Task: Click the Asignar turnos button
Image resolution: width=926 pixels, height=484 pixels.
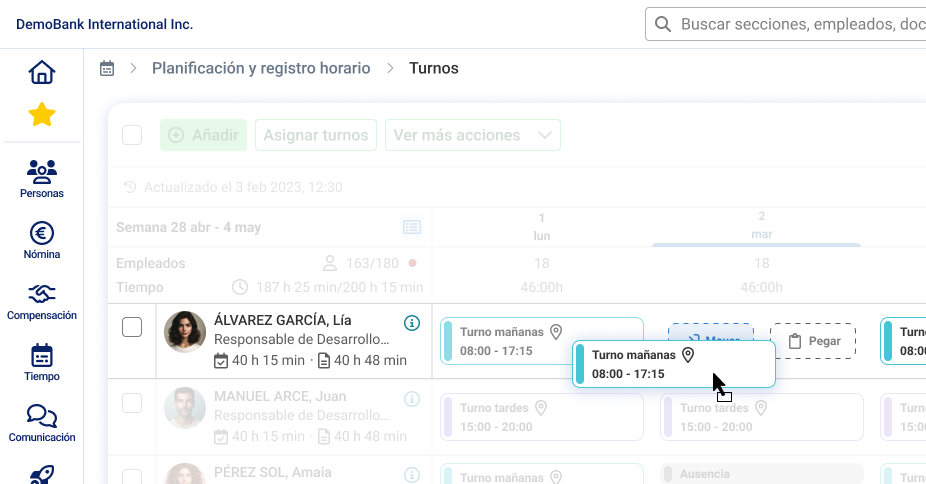Action: [x=315, y=135]
